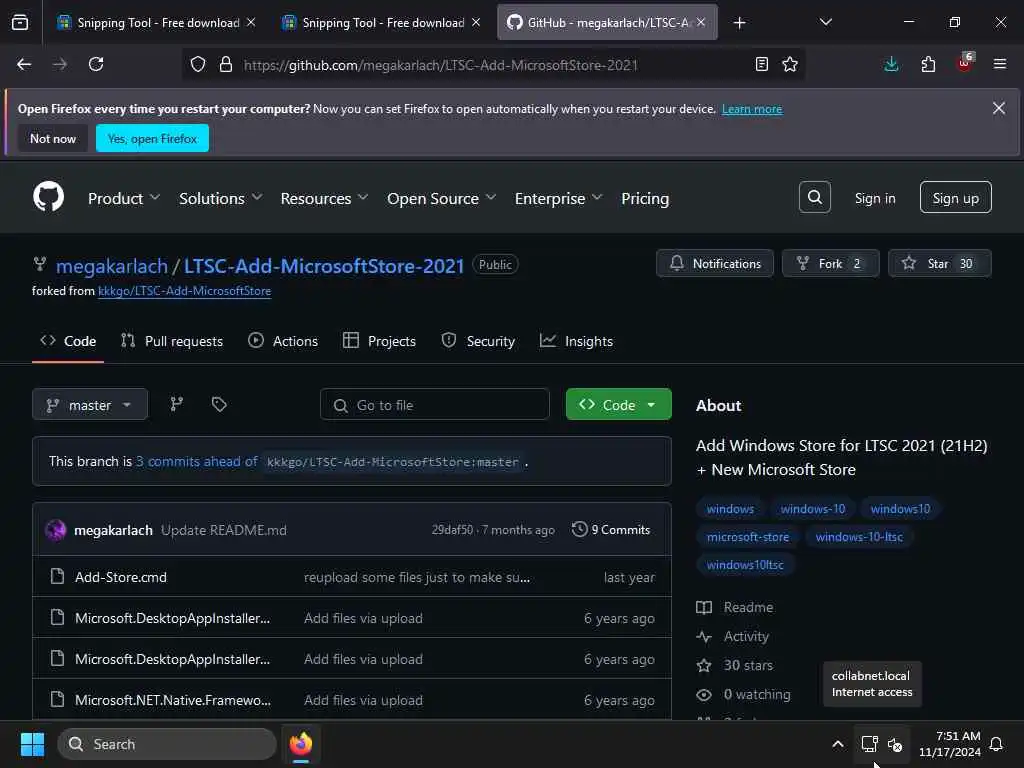This screenshot has width=1024, height=768.
Task: Open the windows-10-ltsc topic tag
Action: tap(859, 537)
